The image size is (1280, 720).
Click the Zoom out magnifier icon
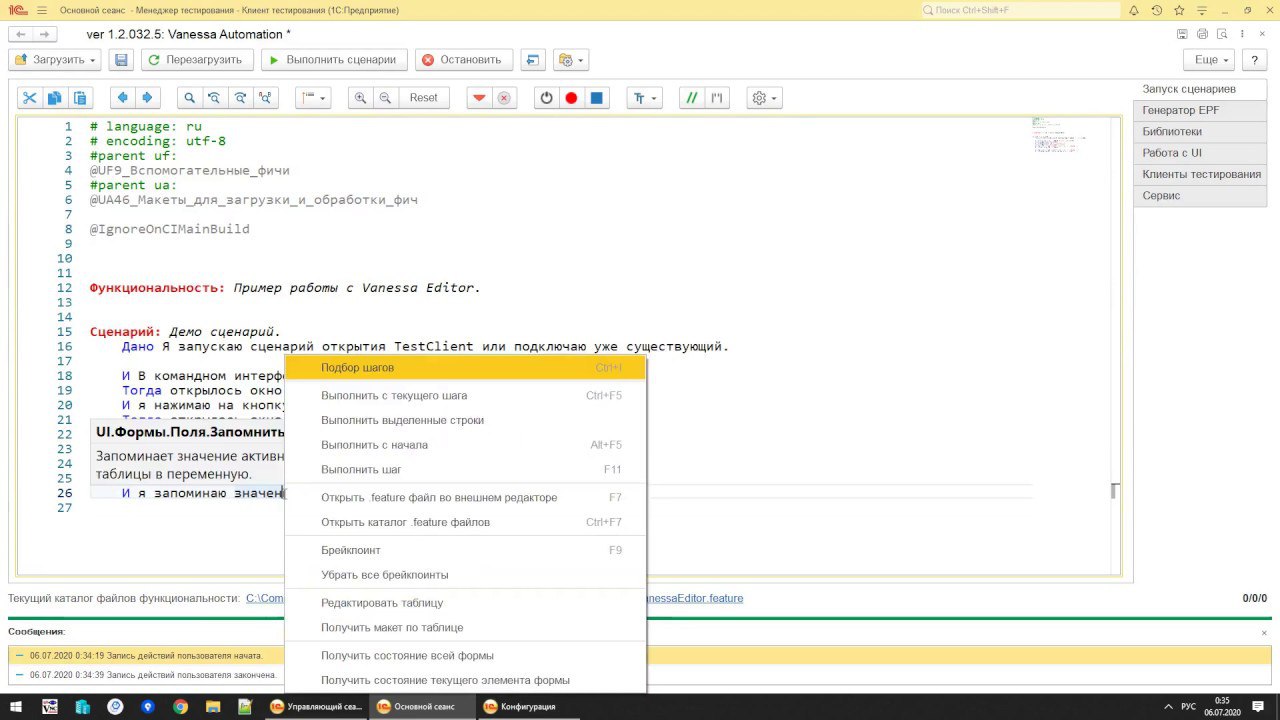click(385, 98)
